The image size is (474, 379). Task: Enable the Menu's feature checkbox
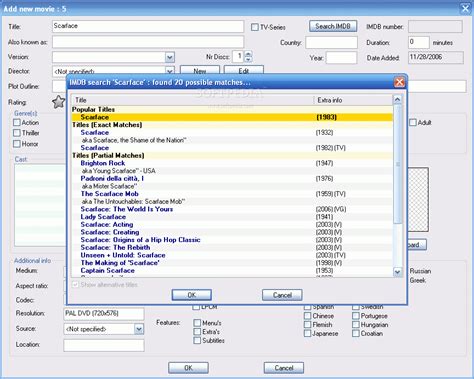click(197, 323)
